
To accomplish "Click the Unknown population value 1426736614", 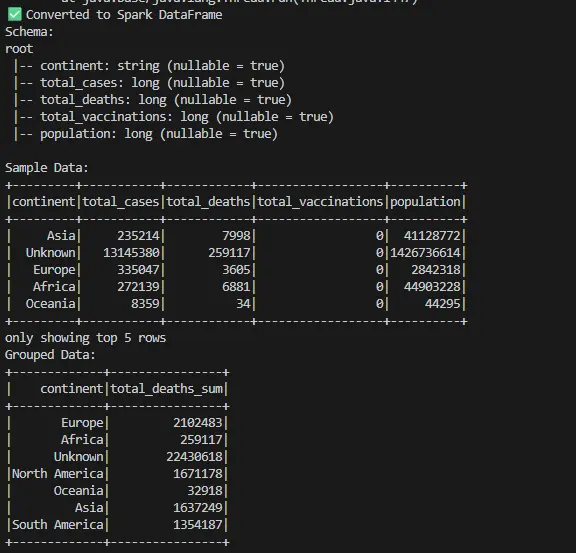I will [425, 253].
